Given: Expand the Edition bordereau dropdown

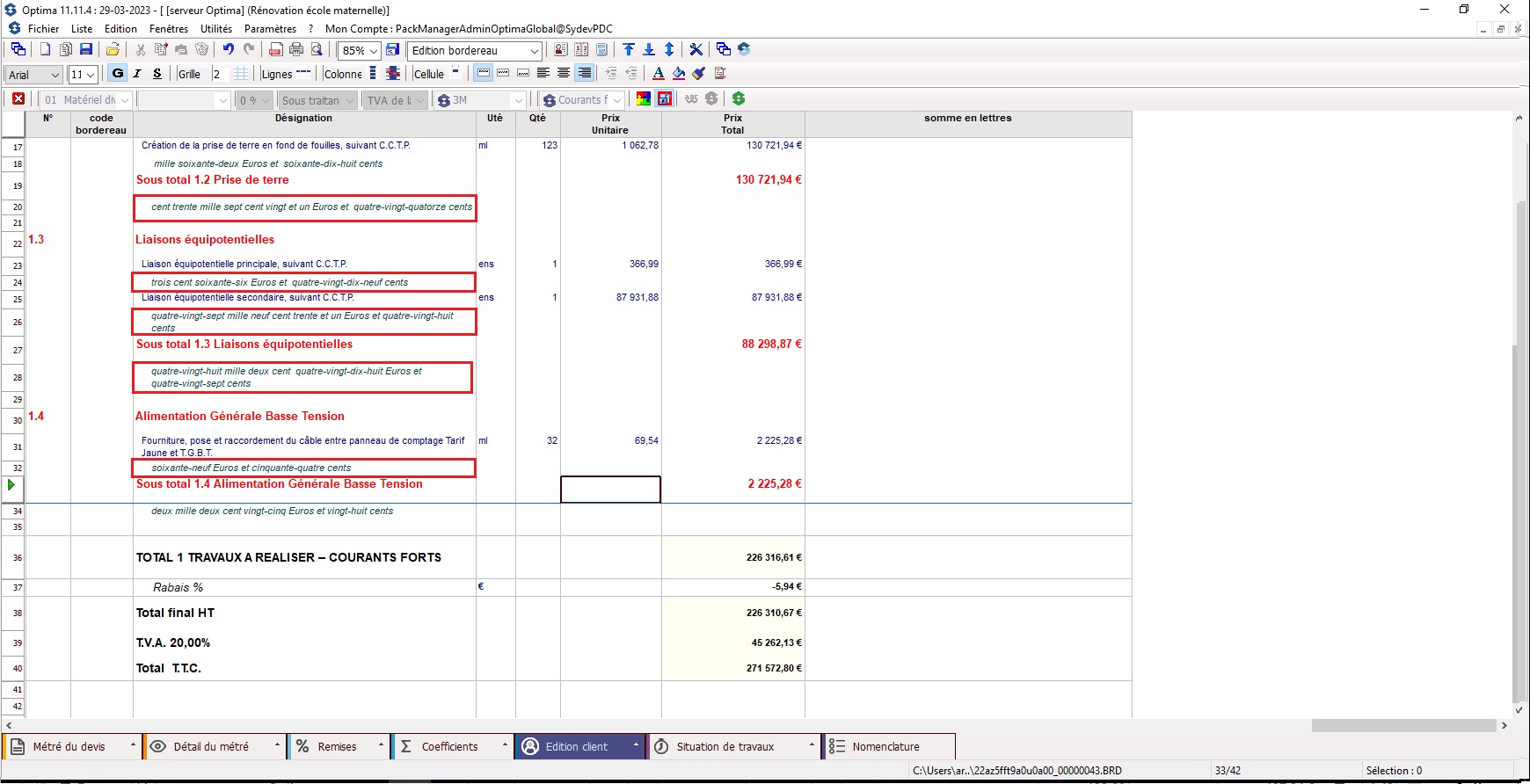Looking at the screenshot, I should coord(534,51).
